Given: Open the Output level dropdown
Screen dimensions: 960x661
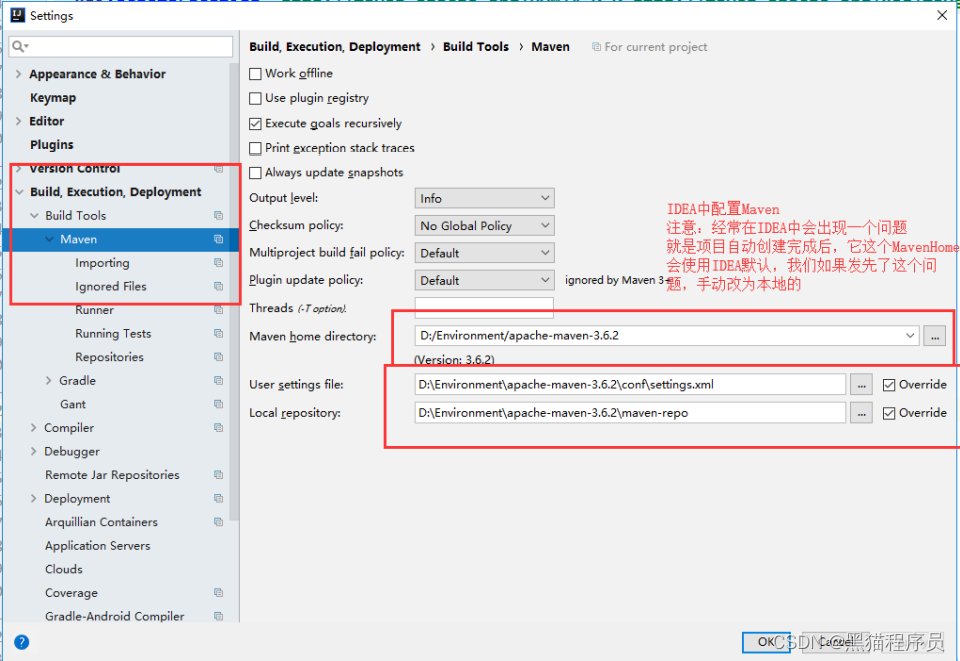Looking at the screenshot, I should pyautogui.click(x=484, y=198).
